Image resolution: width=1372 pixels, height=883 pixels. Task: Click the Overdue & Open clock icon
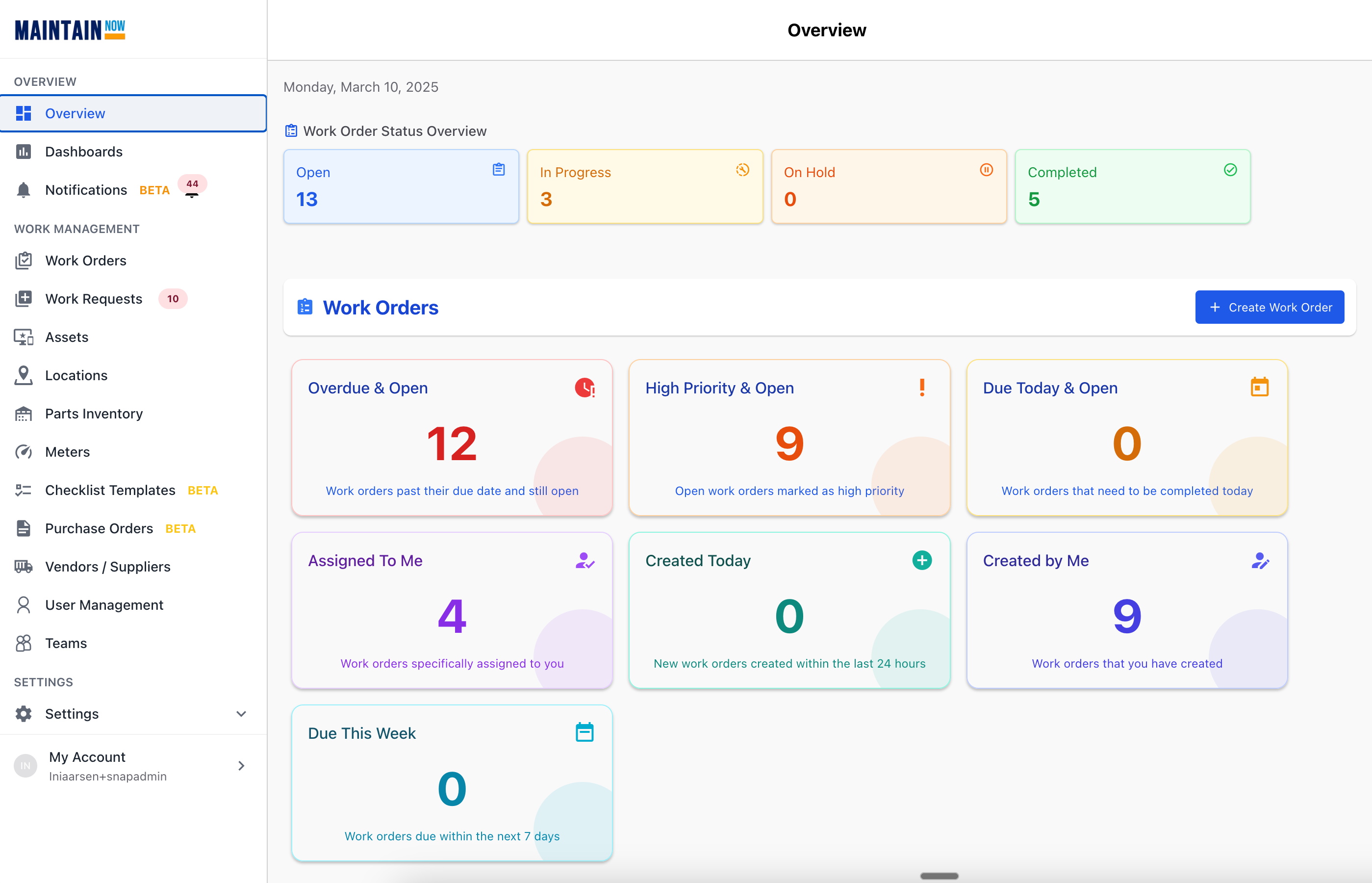(x=584, y=388)
